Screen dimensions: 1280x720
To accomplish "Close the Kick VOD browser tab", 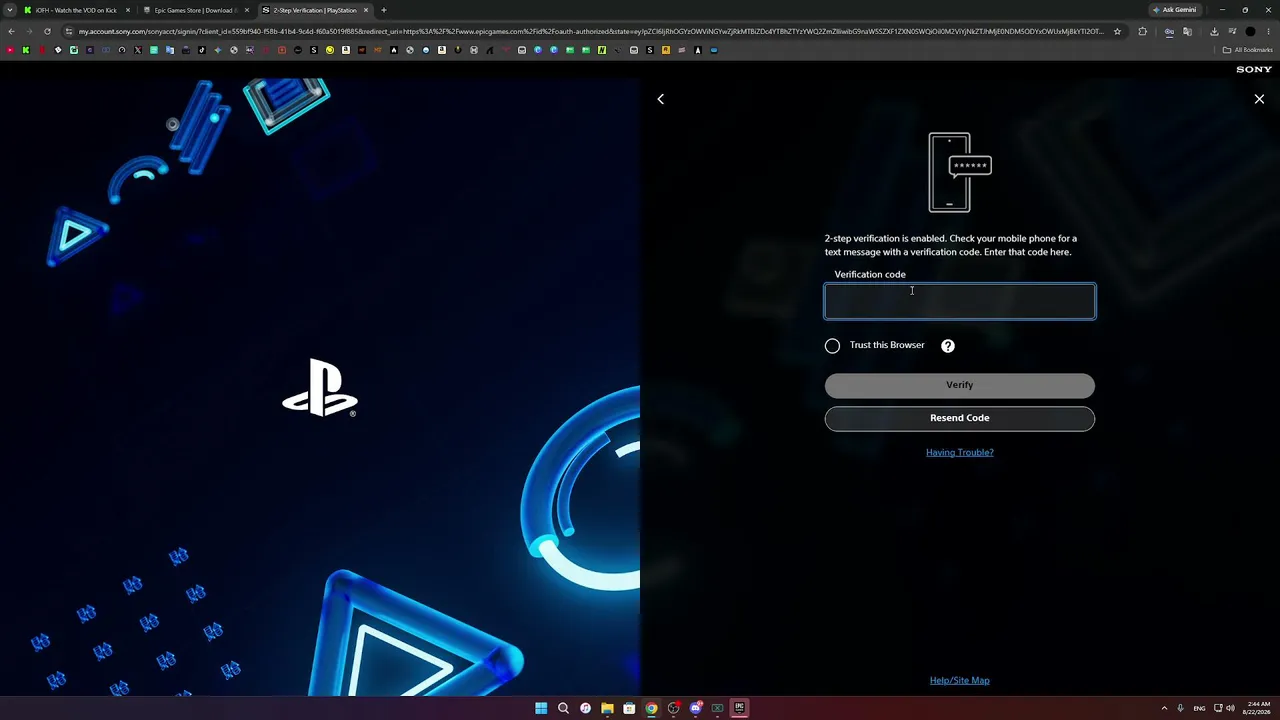I will pos(128,10).
